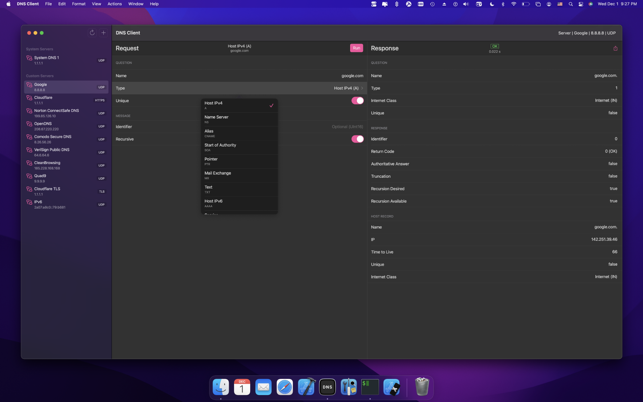Image resolution: width=643 pixels, height=402 pixels.
Task: Click the battery icon in menu bar
Action: [525, 4]
